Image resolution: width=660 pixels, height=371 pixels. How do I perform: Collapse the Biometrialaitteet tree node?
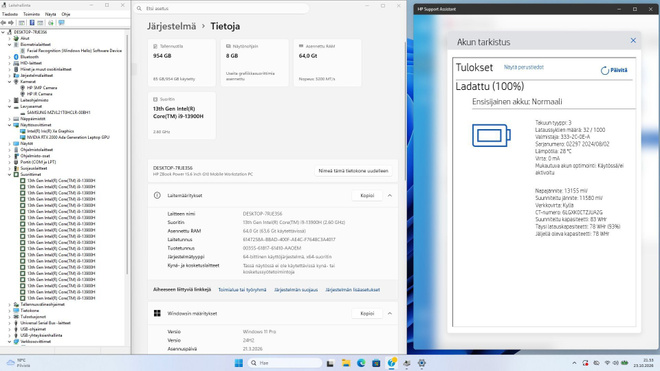[10, 45]
